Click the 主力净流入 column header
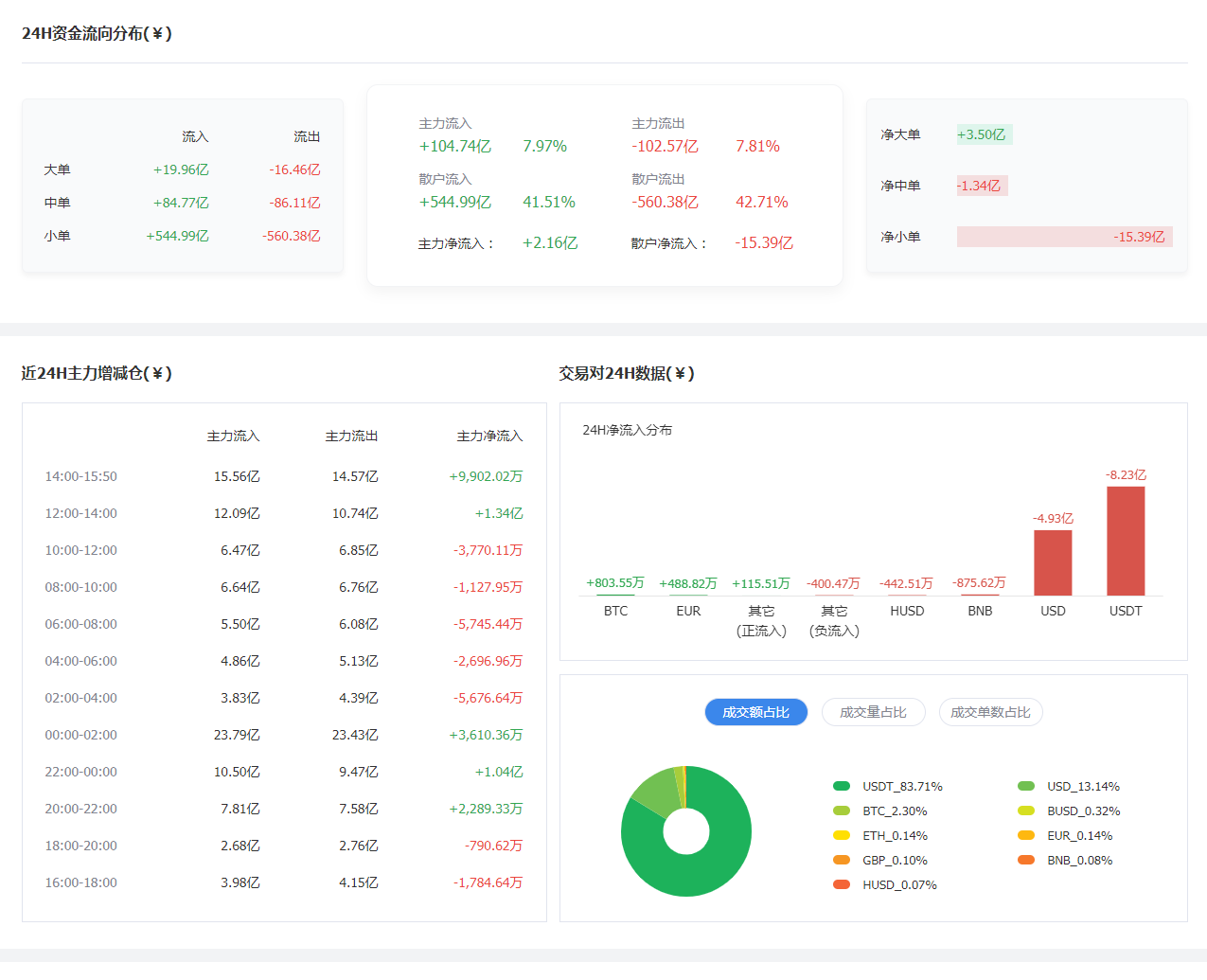This screenshot has height=980, width=1207. point(489,436)
